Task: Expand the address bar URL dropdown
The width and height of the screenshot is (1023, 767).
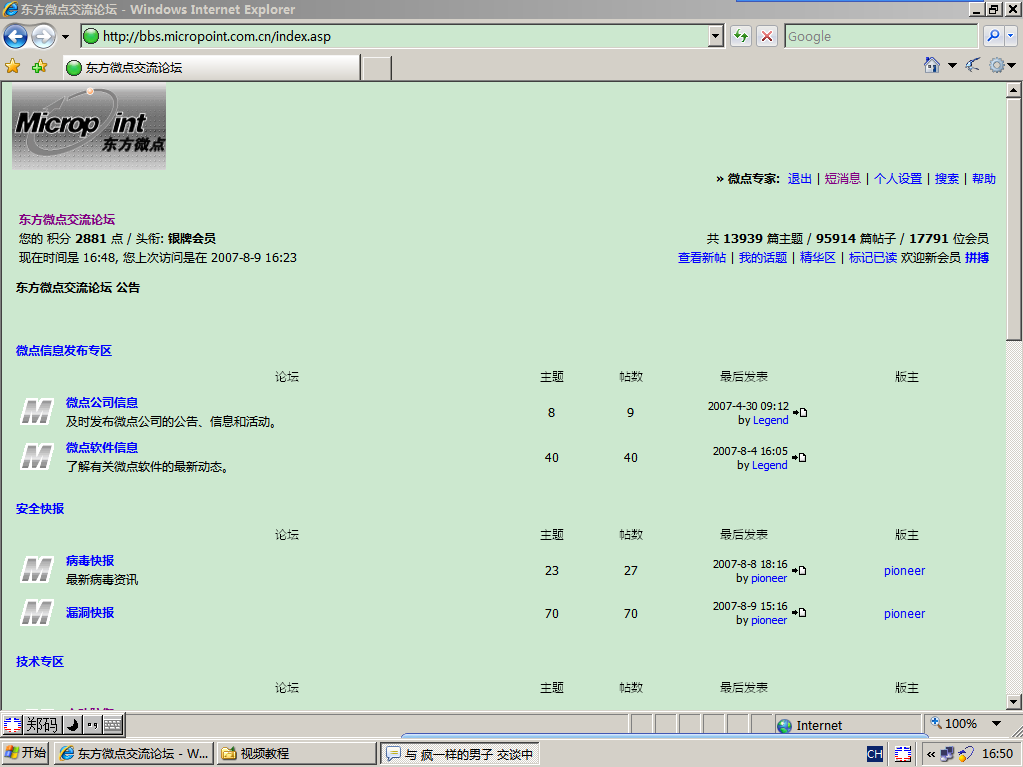Action: click(715, 37)
